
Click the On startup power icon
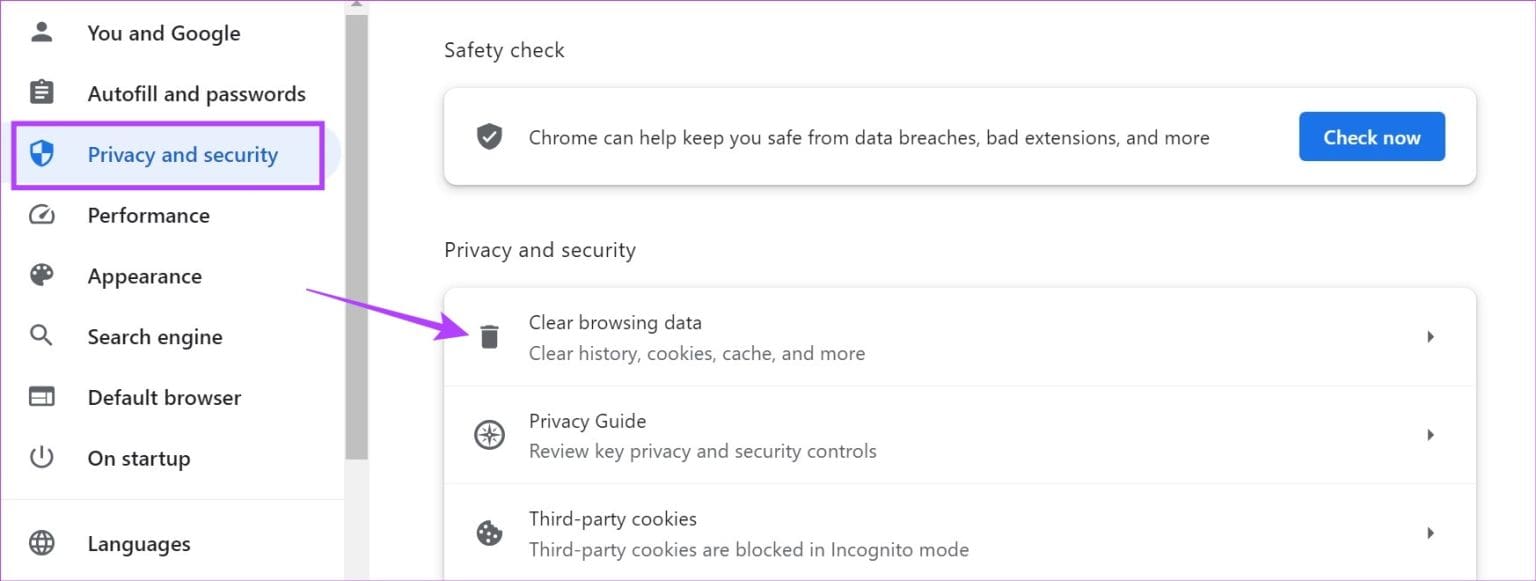(x=41, y=457)
